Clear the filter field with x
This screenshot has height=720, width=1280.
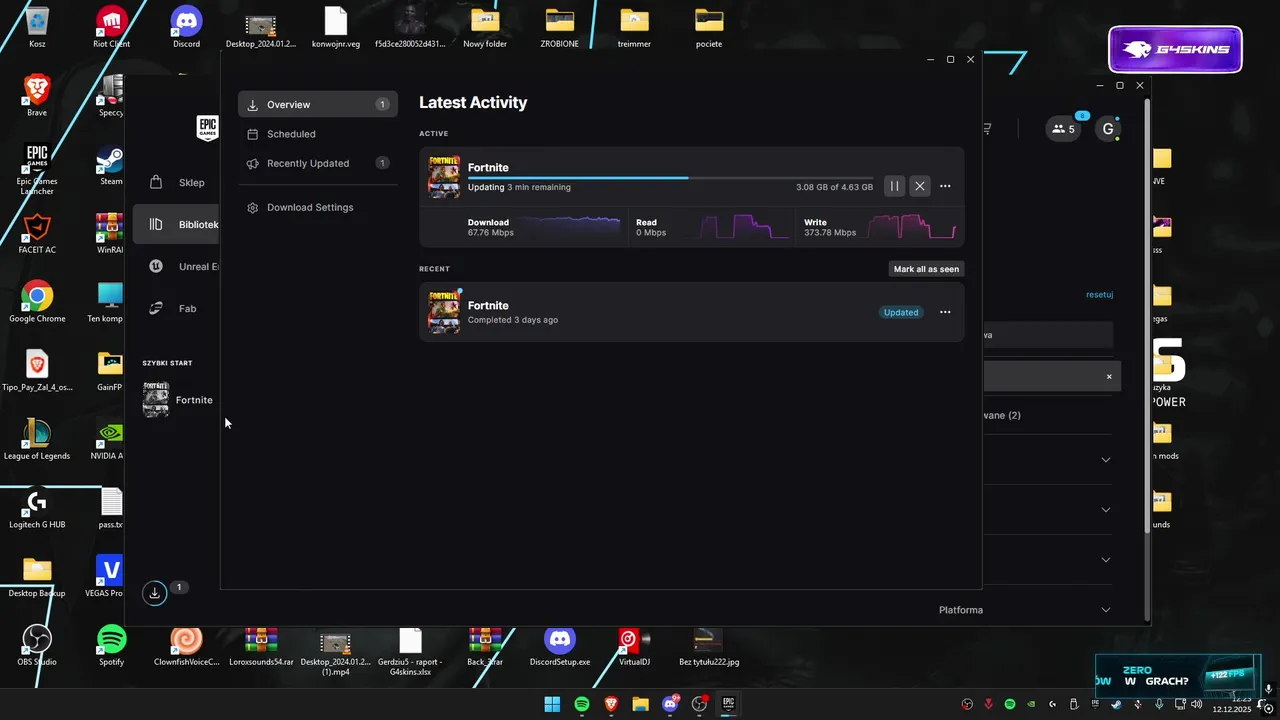point(1109,377)
